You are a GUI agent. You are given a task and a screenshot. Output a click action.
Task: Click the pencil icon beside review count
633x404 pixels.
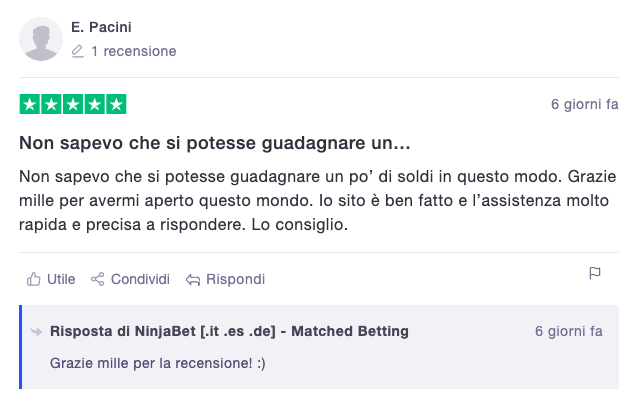[x=78, y=51]
